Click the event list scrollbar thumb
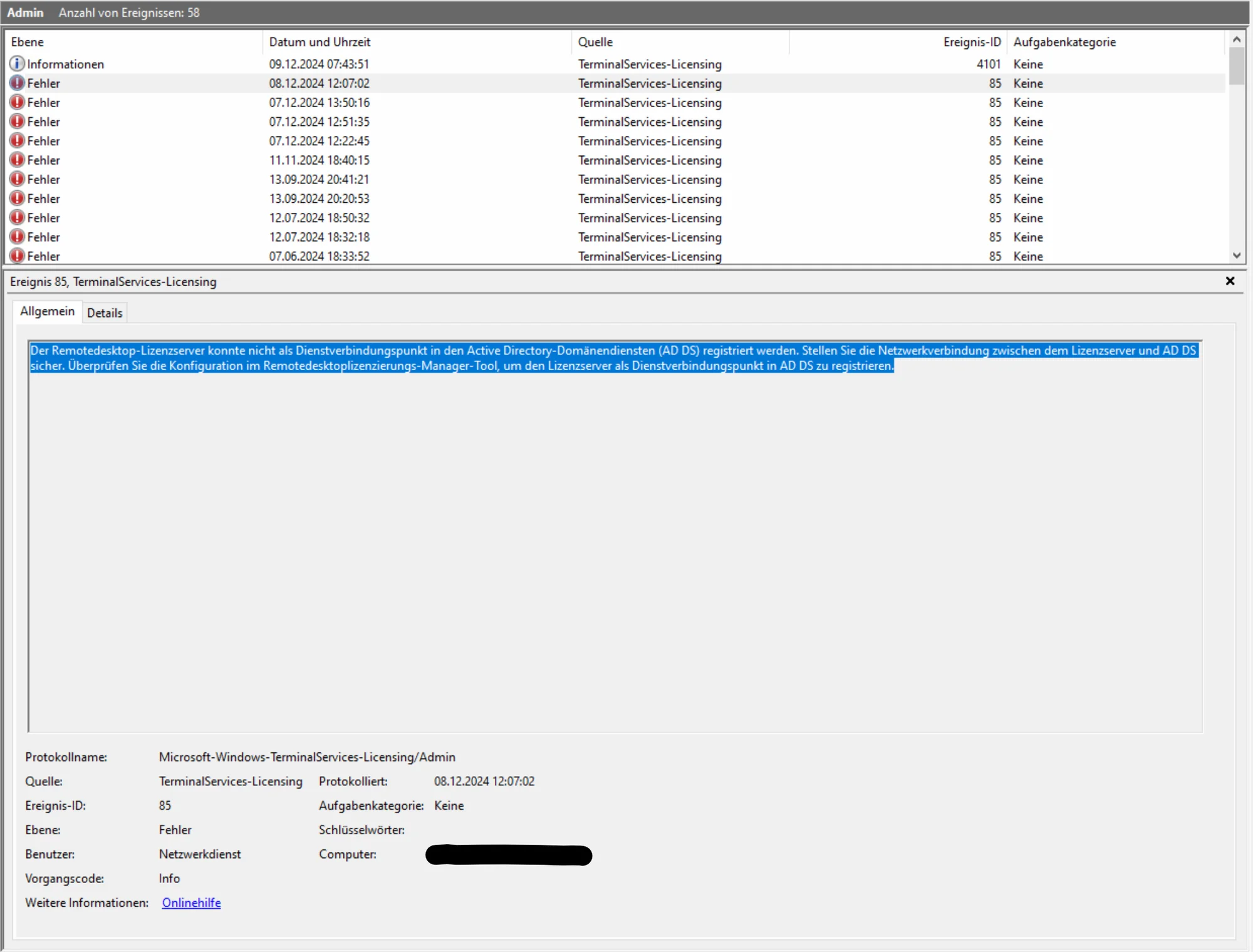Viewport: 1253px width, 952px height. pos(1236,66)
